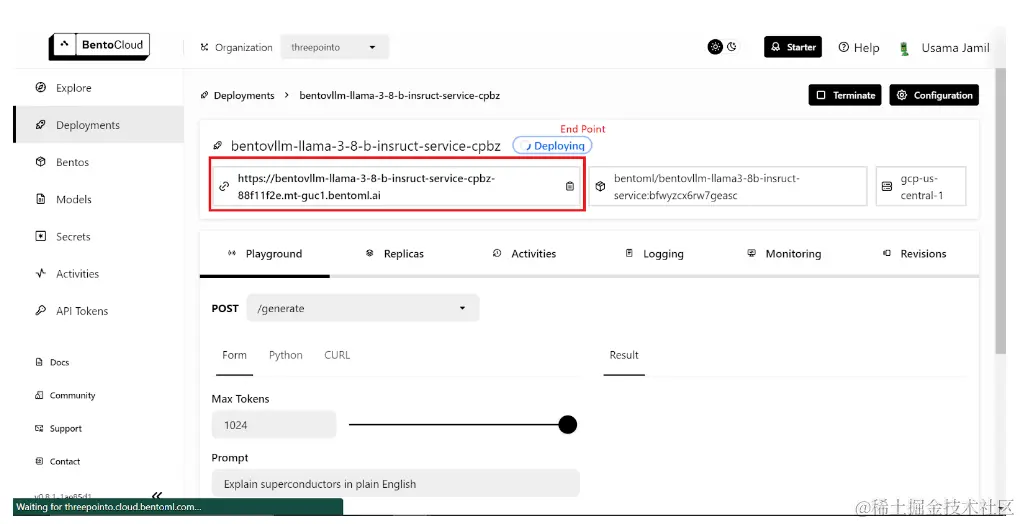Click the rocket icon beside deployment title
Screen dimensions: 1021x524
[x=218, y=146]
